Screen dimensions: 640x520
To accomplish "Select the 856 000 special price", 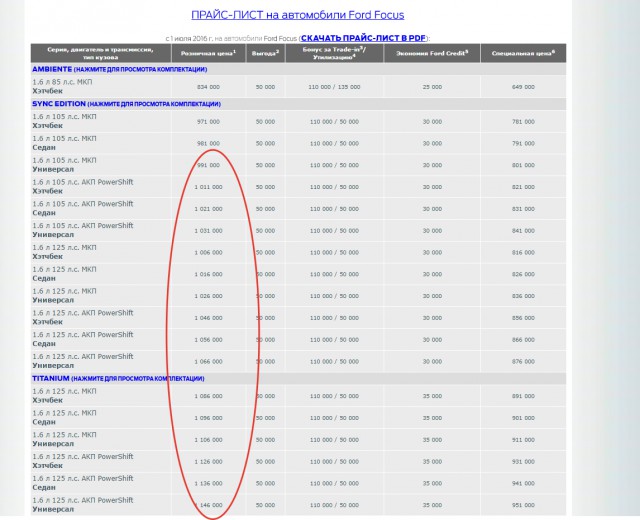I will (x=523, y=318).
